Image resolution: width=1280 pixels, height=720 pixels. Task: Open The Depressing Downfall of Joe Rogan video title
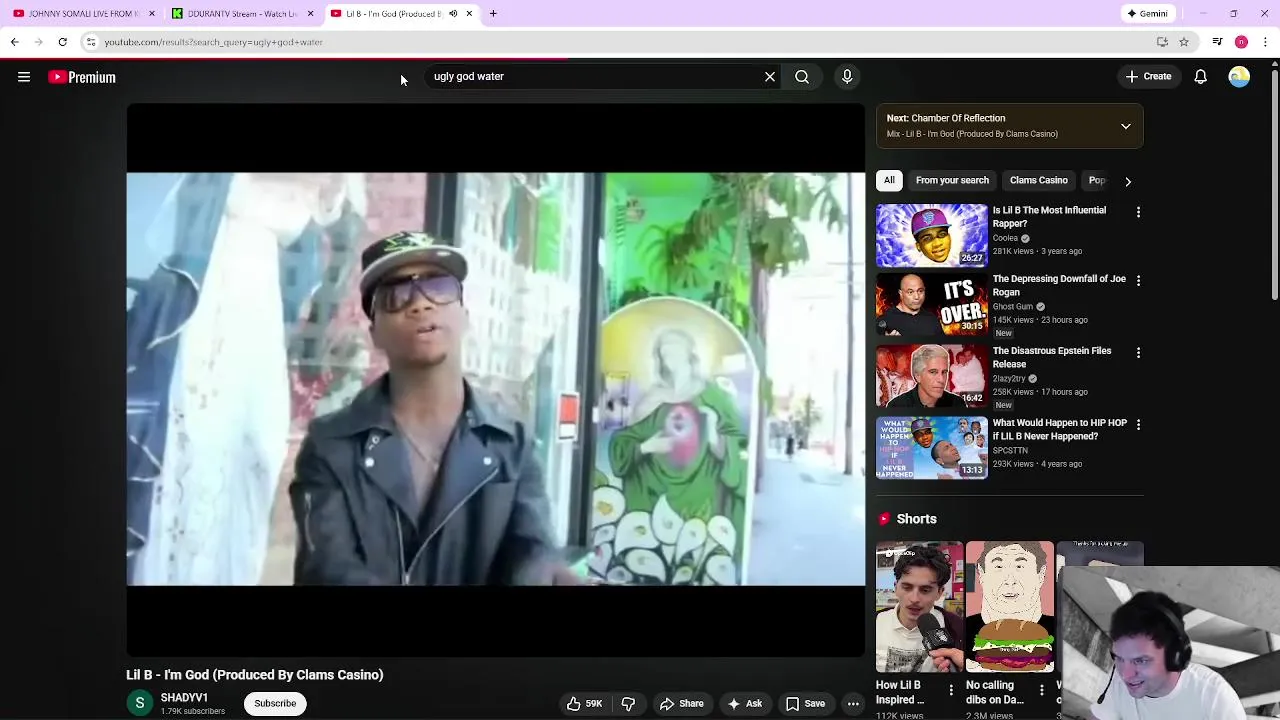pos(1059,286)
